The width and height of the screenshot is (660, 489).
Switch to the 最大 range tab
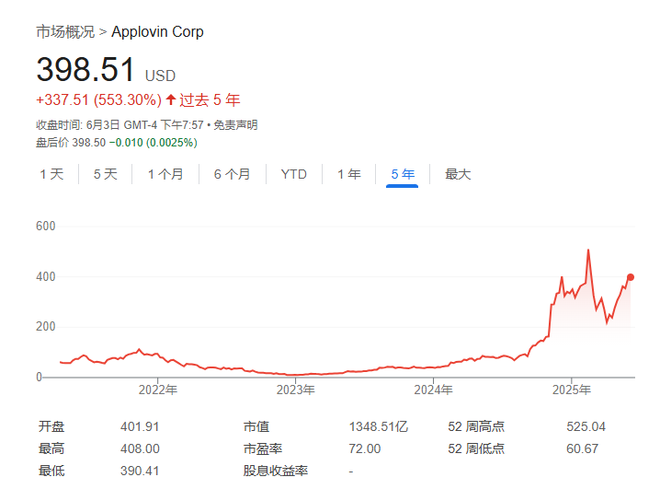pos(458,174)
